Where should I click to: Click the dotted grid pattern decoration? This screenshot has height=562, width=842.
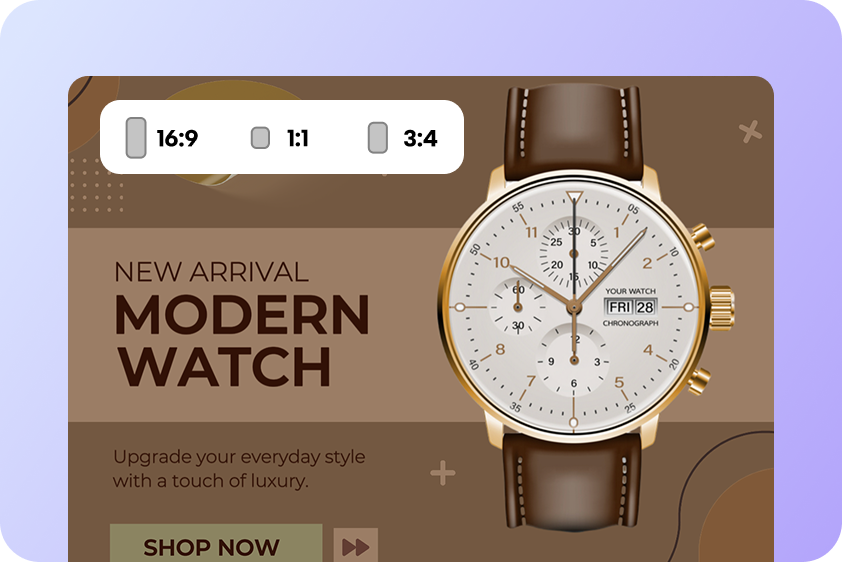pos(97,185)
